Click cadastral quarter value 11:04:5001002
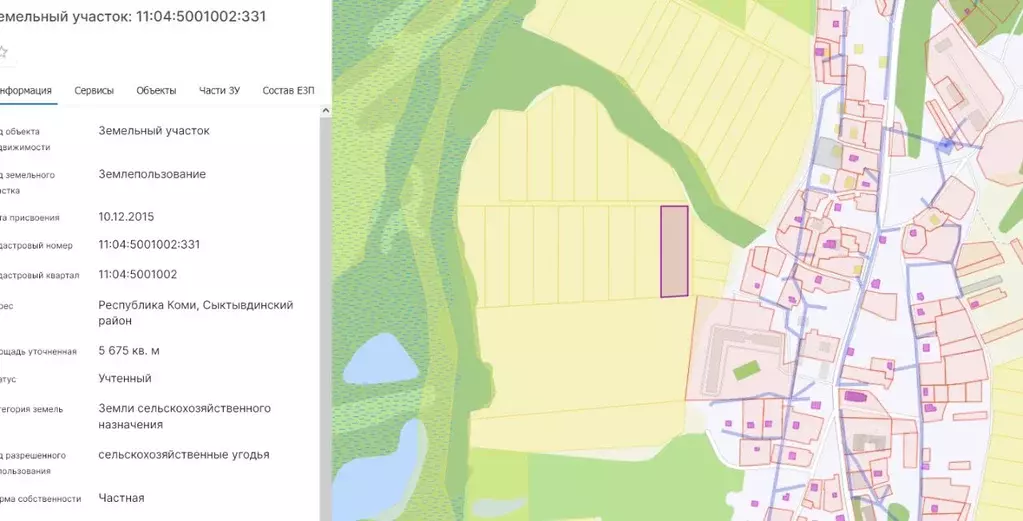 pyautogui.click(x=138, y=275)
